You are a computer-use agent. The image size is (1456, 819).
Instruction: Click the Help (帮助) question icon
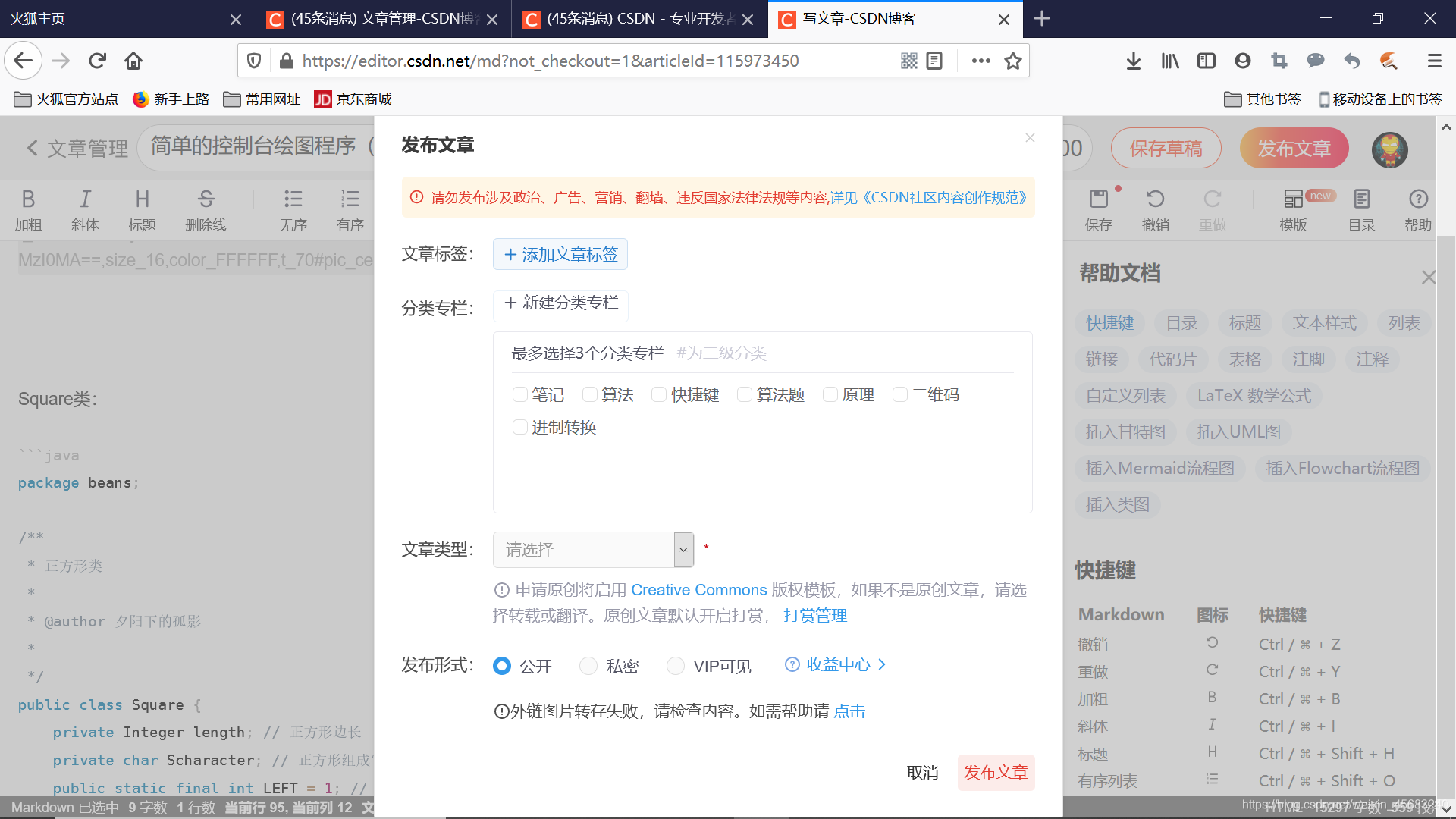coord(1418,199)
